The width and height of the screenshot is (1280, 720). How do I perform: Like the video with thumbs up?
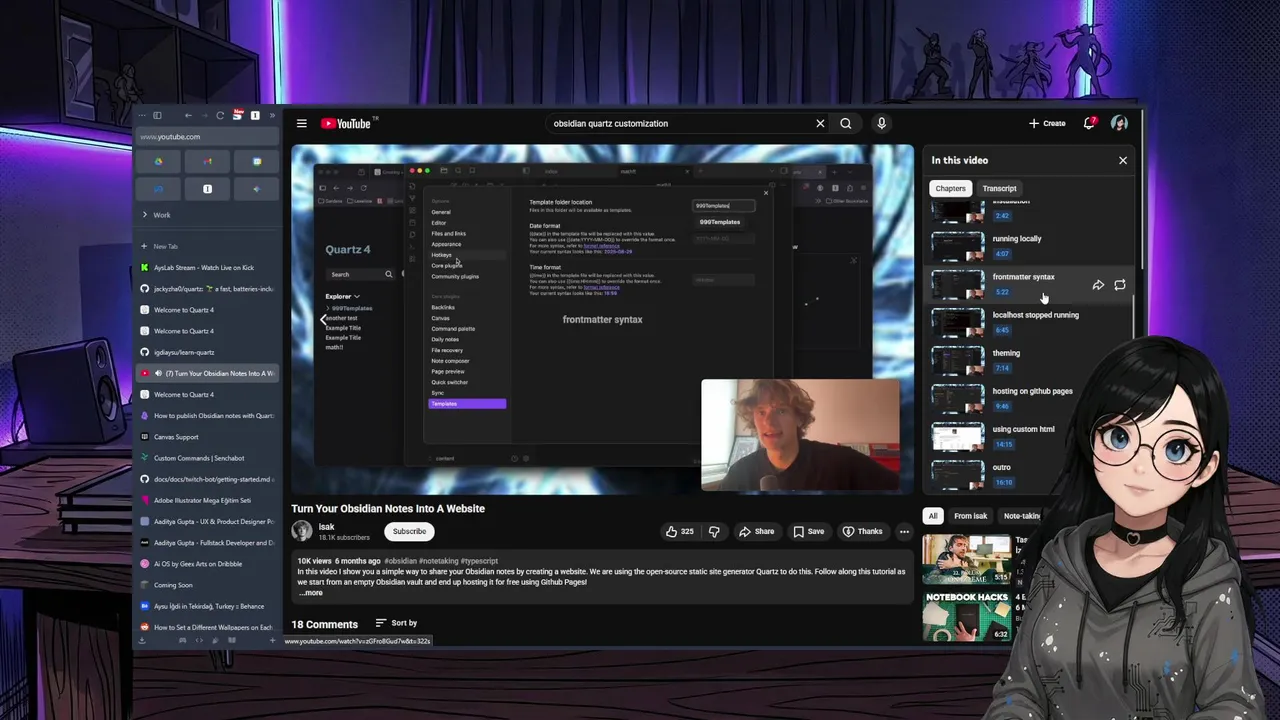680,531
